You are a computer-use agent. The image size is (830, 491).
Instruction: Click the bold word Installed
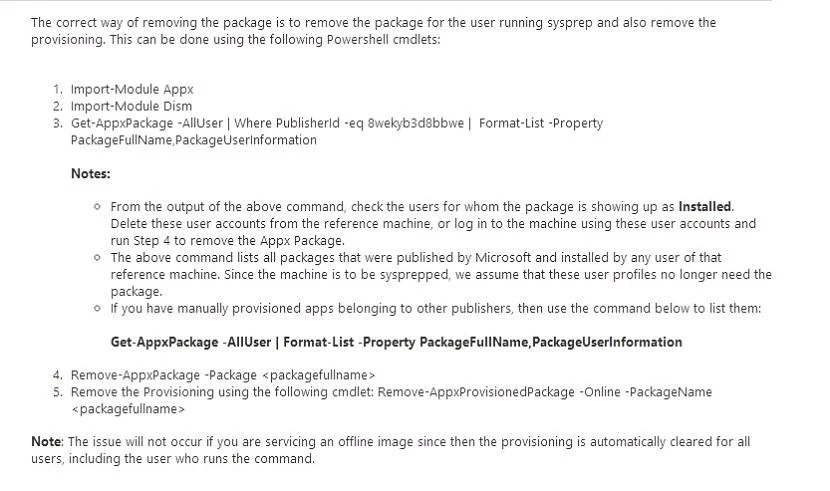(705, 206)
